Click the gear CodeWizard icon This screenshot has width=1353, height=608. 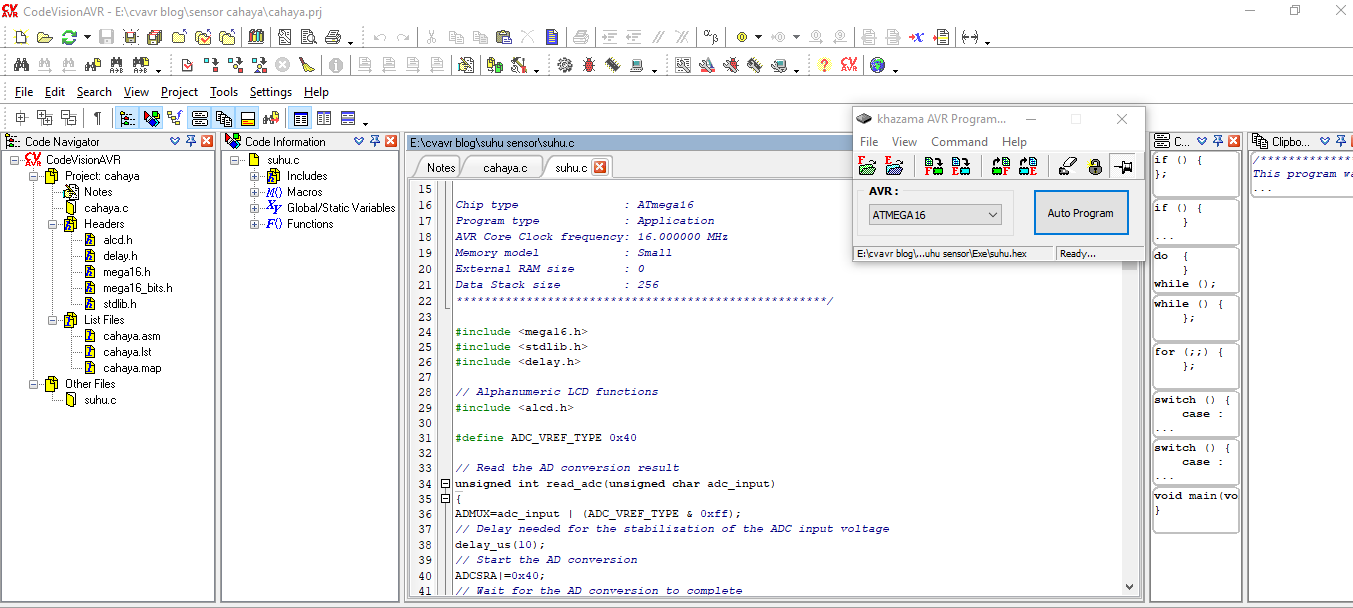click(565, 65)
